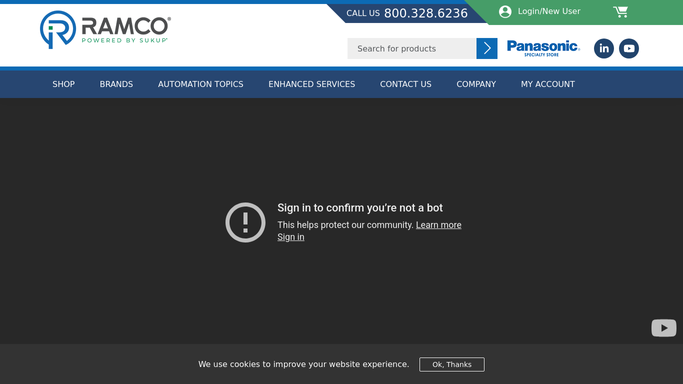Click the LinkedIn social icon
This screenshot has width=683, height=384.
click(604, 48)
